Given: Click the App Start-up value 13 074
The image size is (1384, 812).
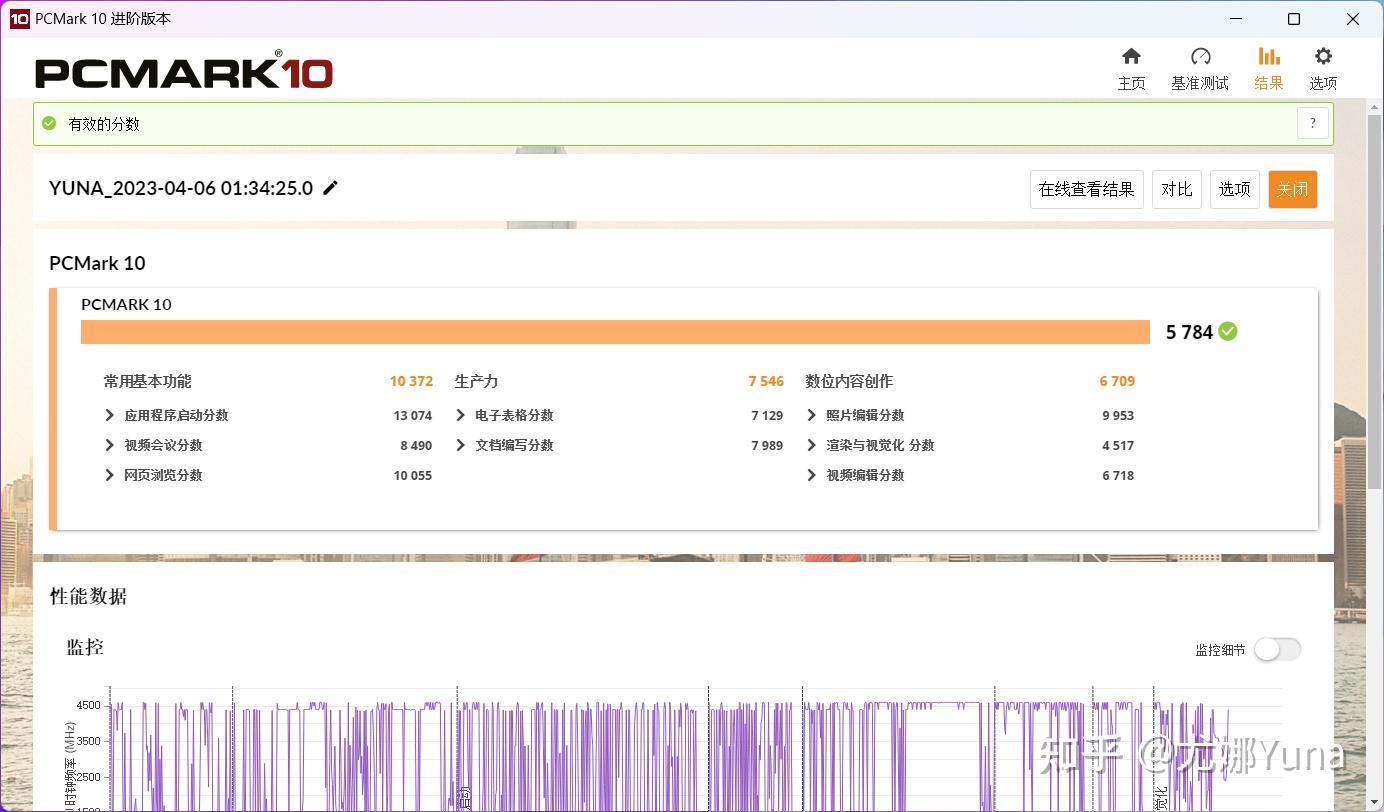Looking at the screenshot, I should (x=413, y=415).
